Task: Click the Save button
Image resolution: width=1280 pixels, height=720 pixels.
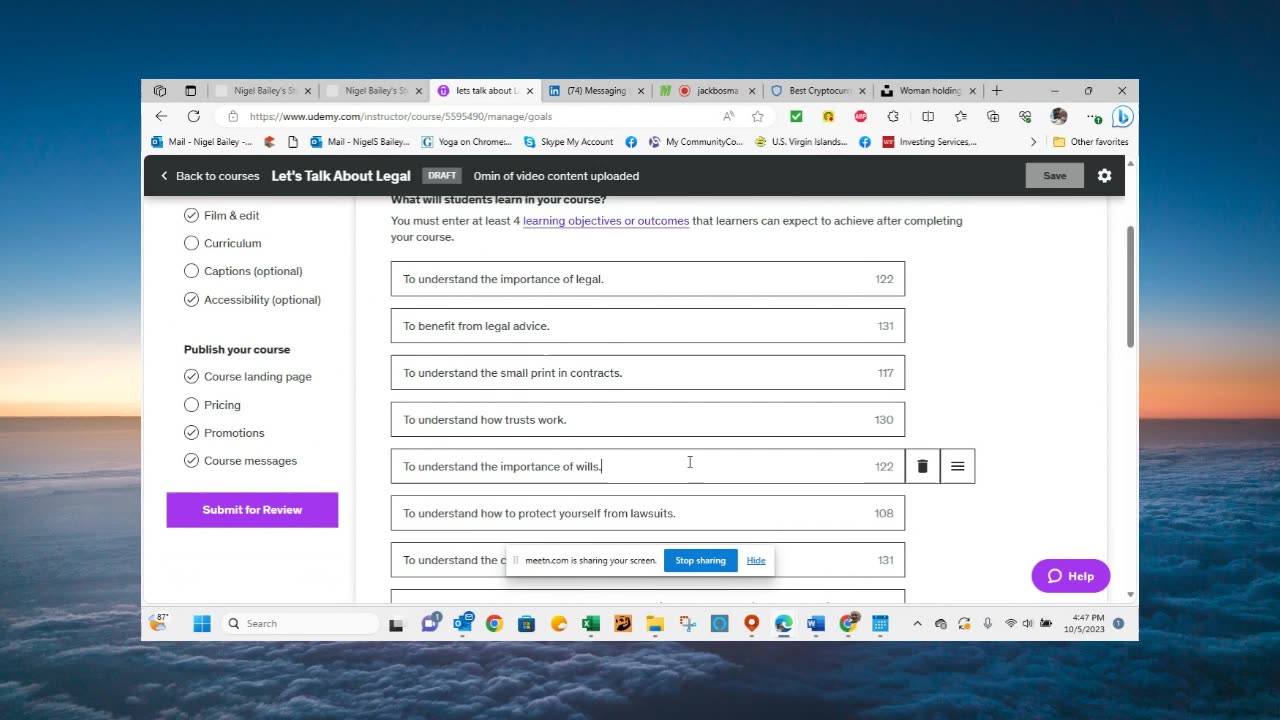Action: [1054, 175]
